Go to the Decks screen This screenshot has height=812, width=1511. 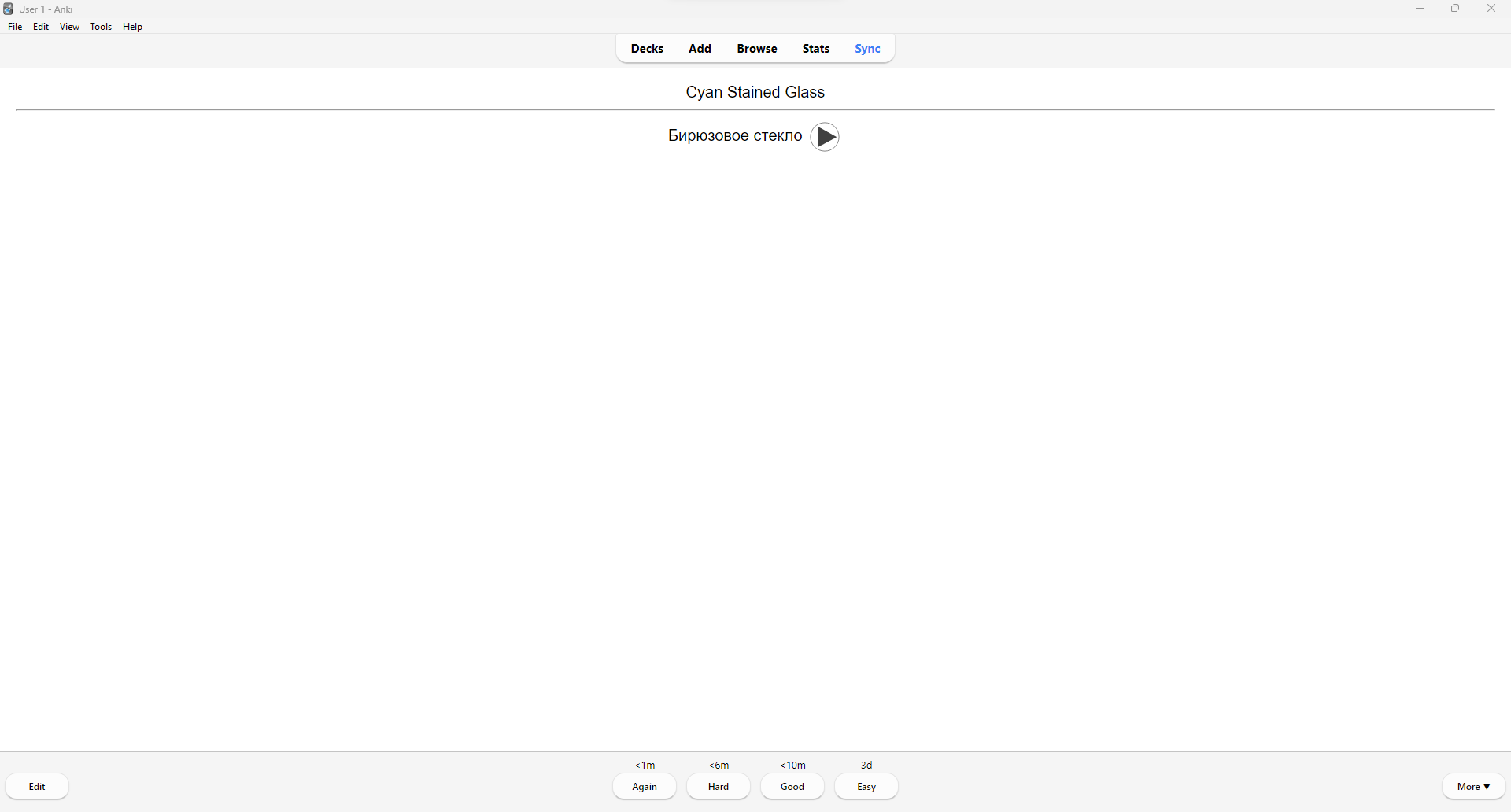pos(647,49)
